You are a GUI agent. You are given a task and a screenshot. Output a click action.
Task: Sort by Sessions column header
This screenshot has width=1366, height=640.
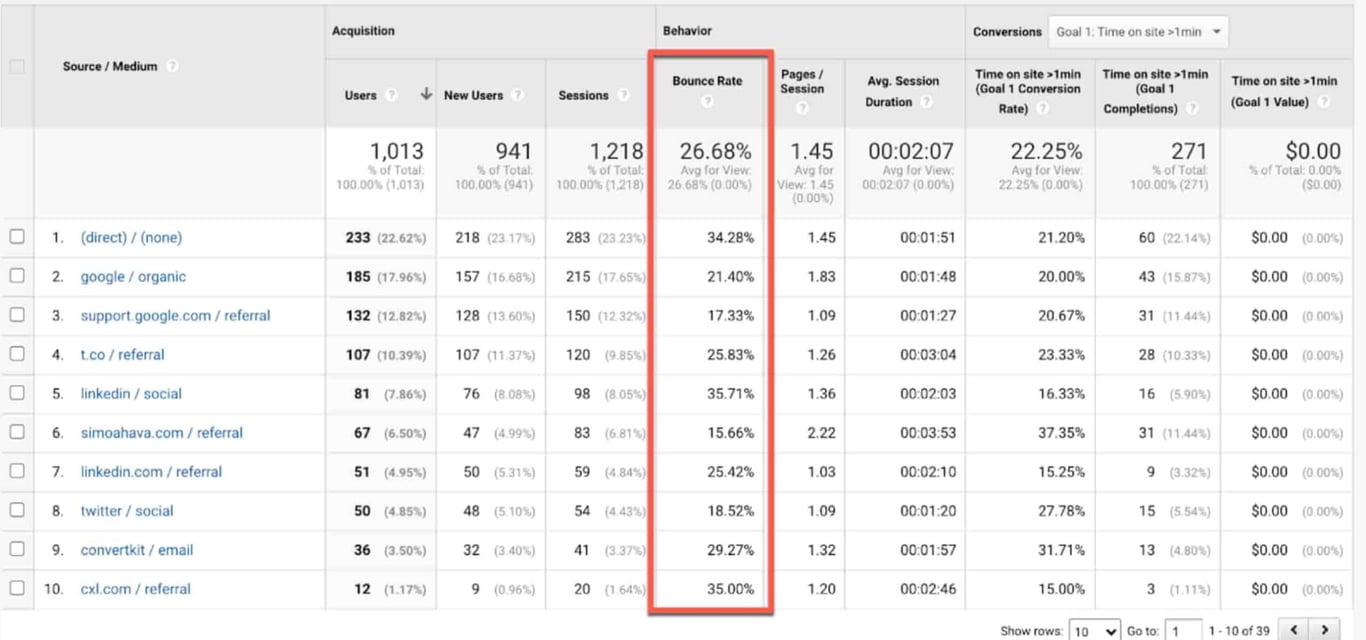[583, 95]
